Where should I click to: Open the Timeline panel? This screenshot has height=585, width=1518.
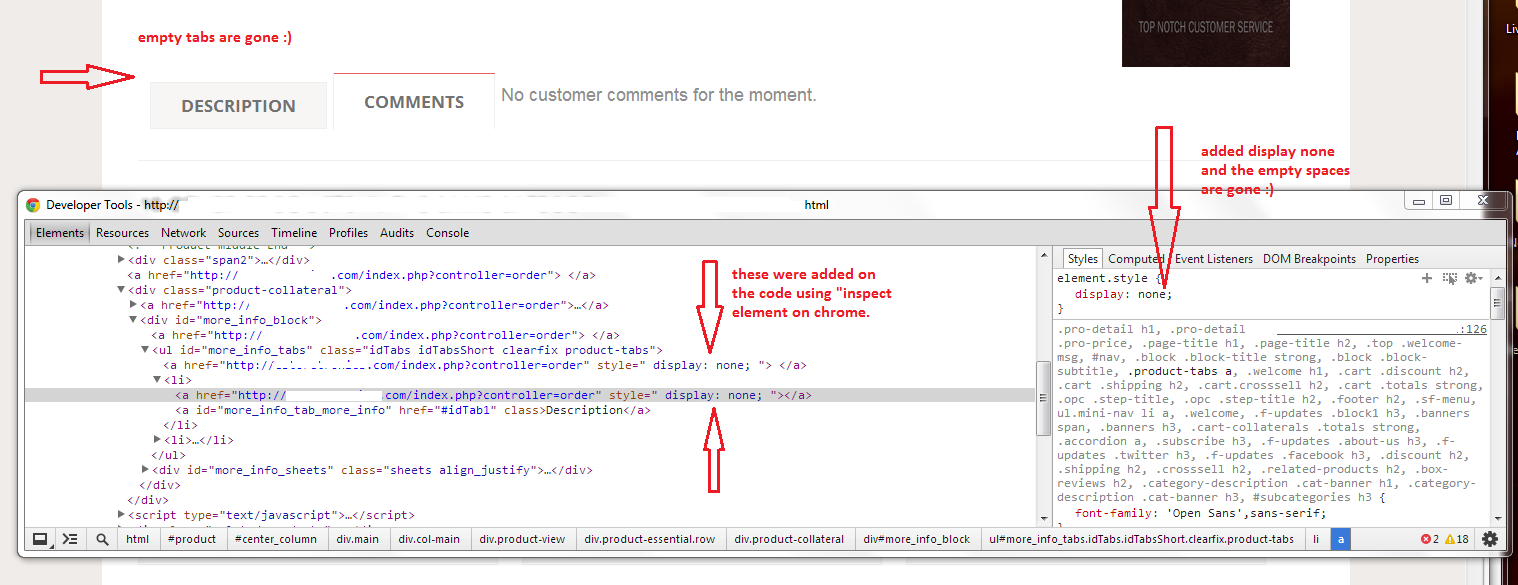tap(294, 233)
